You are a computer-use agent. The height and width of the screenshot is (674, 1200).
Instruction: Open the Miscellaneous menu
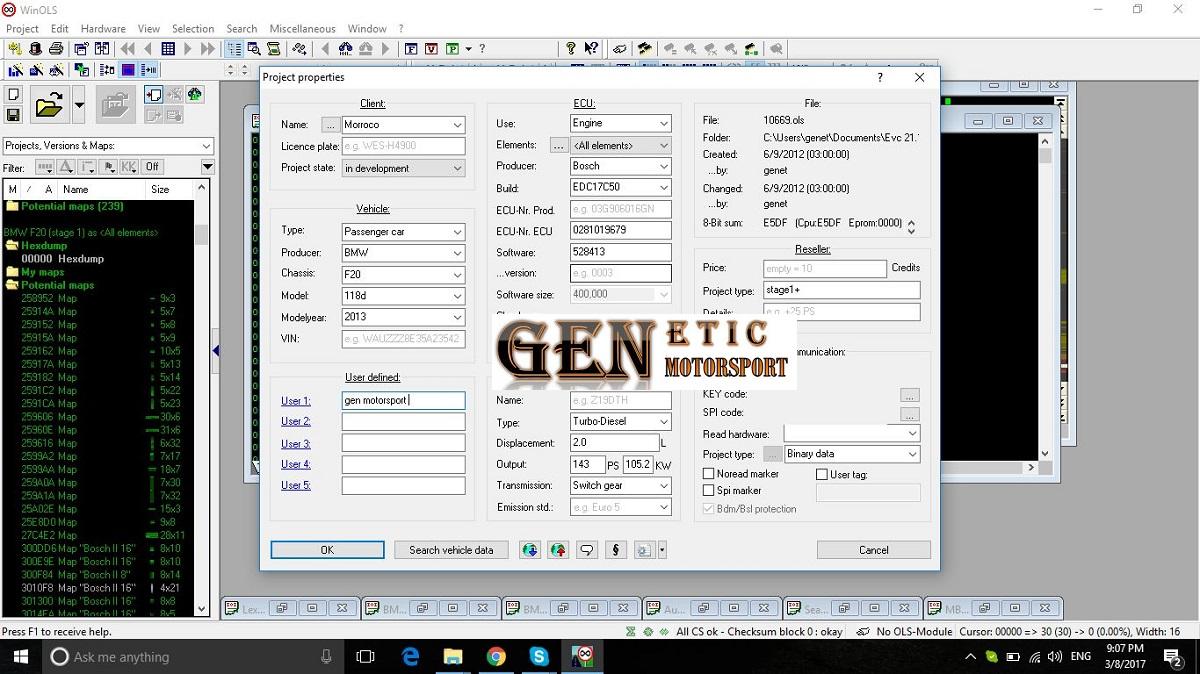click(302, 29)
